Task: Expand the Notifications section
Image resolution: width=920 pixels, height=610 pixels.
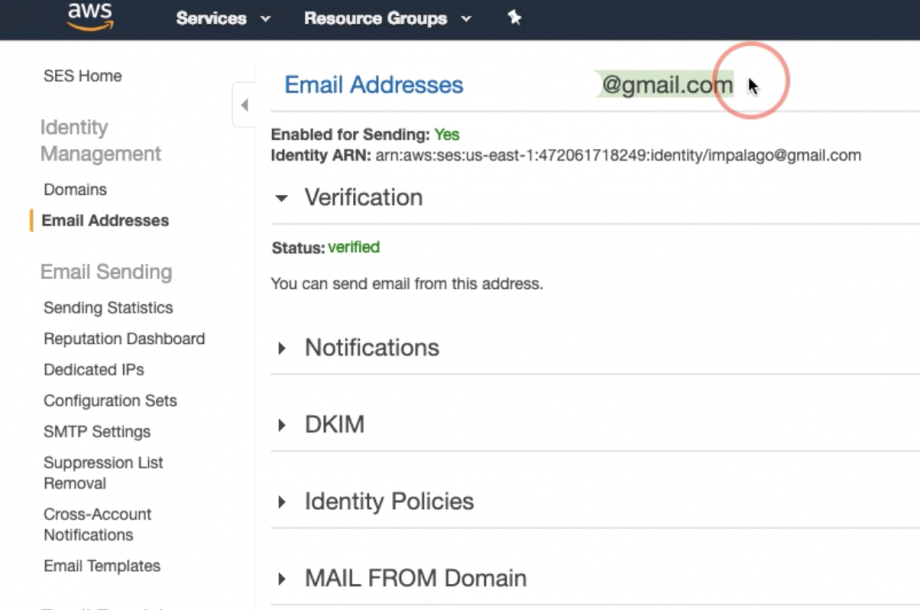Action: pyautogui.click(x=282, y=348)
